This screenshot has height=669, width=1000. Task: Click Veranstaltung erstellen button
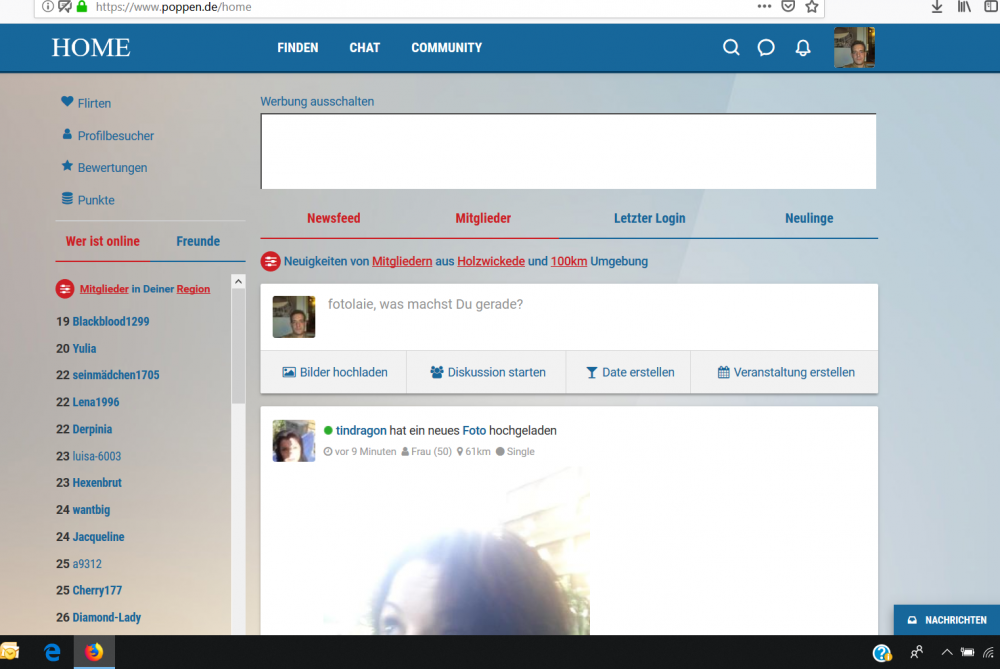pos(786,372)
